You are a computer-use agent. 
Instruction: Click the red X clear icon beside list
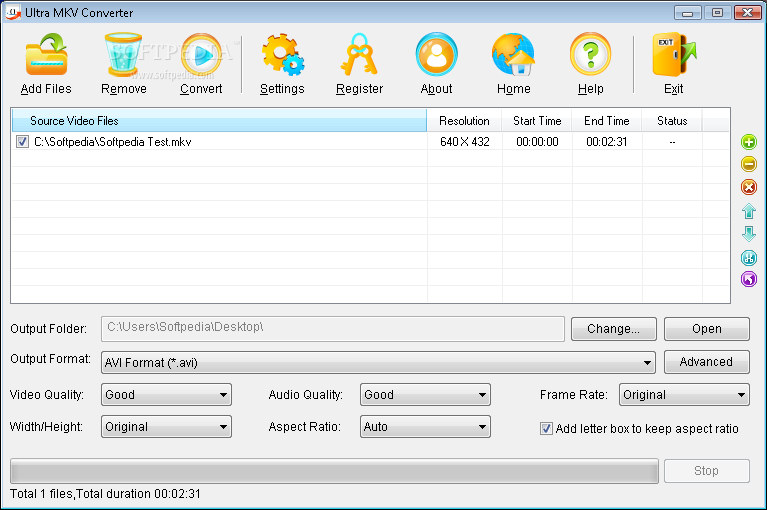tap(748, 187)
